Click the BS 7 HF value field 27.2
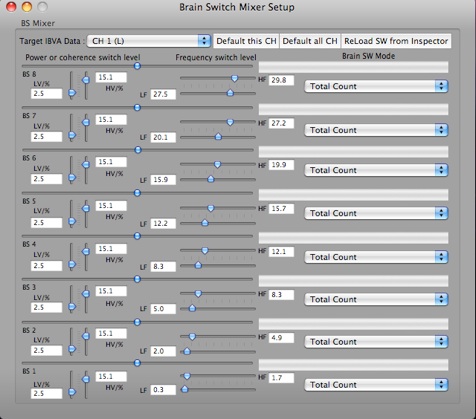The width and height of the screenshot is (476, 419). pyautogui.click(x=281, y=123)
